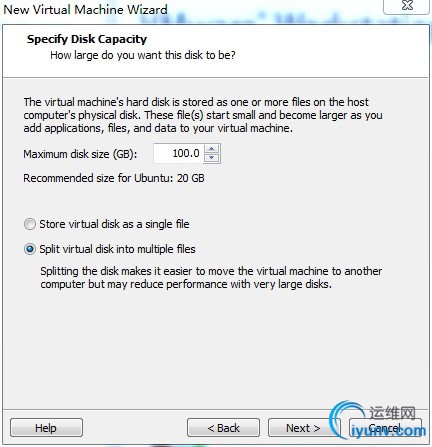Go to previous step with Back
The width and height of the screenshot is (432, 447).
(x=223, y=428)
